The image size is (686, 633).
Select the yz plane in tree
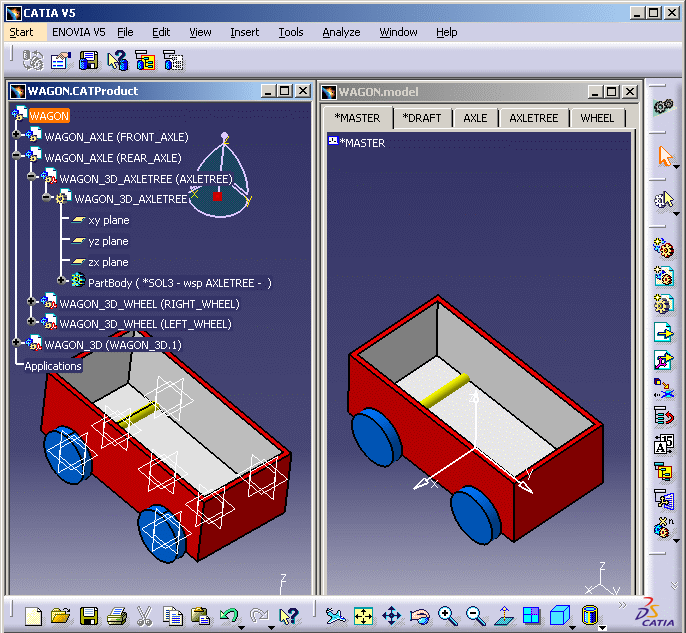click(x=108, y=241)
